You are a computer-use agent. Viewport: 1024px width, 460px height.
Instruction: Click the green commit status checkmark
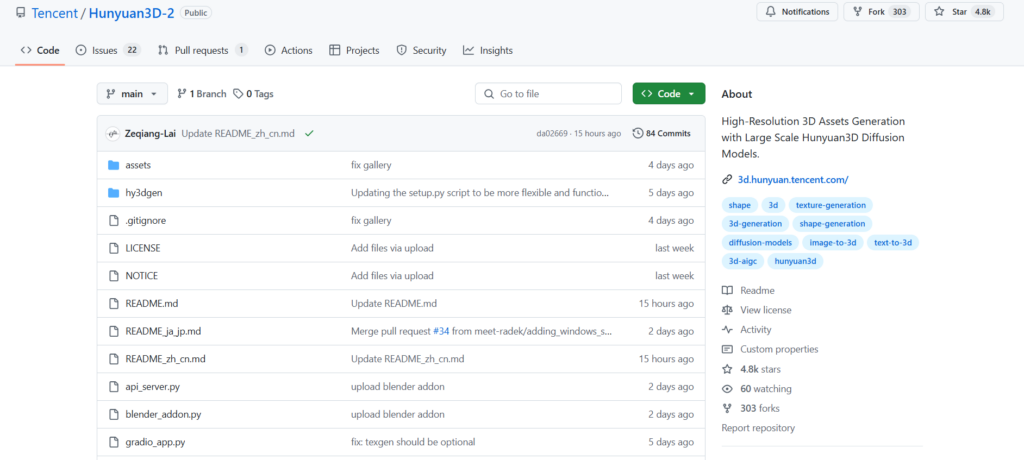[x=310, y=133]
